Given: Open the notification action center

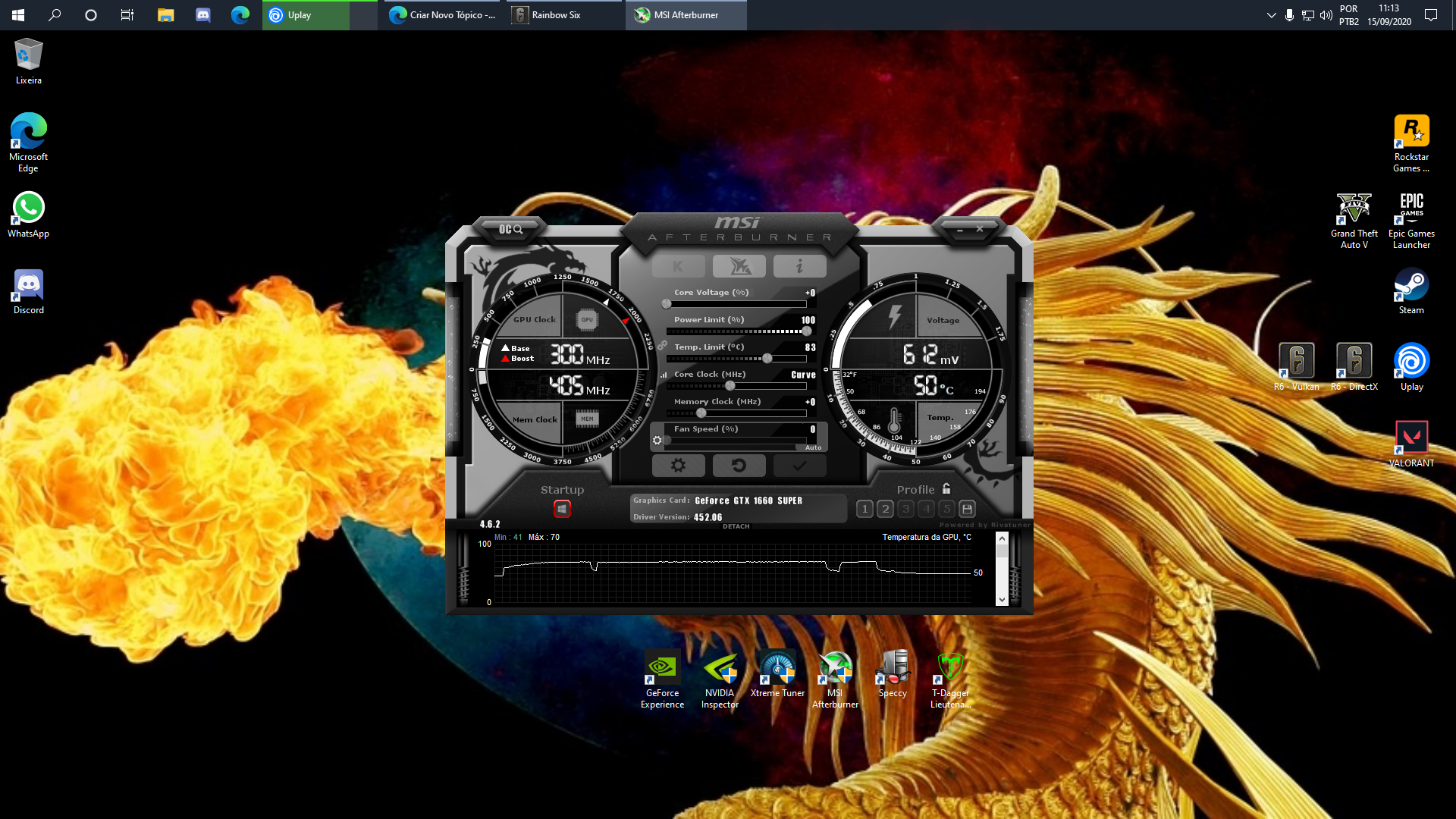Looking at the screenshot, I should point(1431,15).
